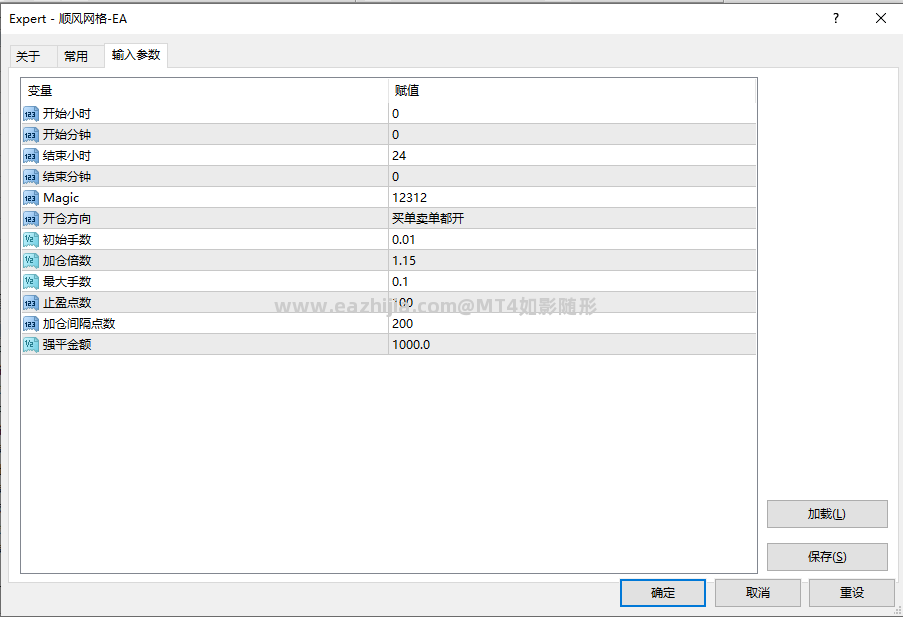Select the 强平金额 variable name
Viewport: 903px width, 617px height.
point(67,345)
